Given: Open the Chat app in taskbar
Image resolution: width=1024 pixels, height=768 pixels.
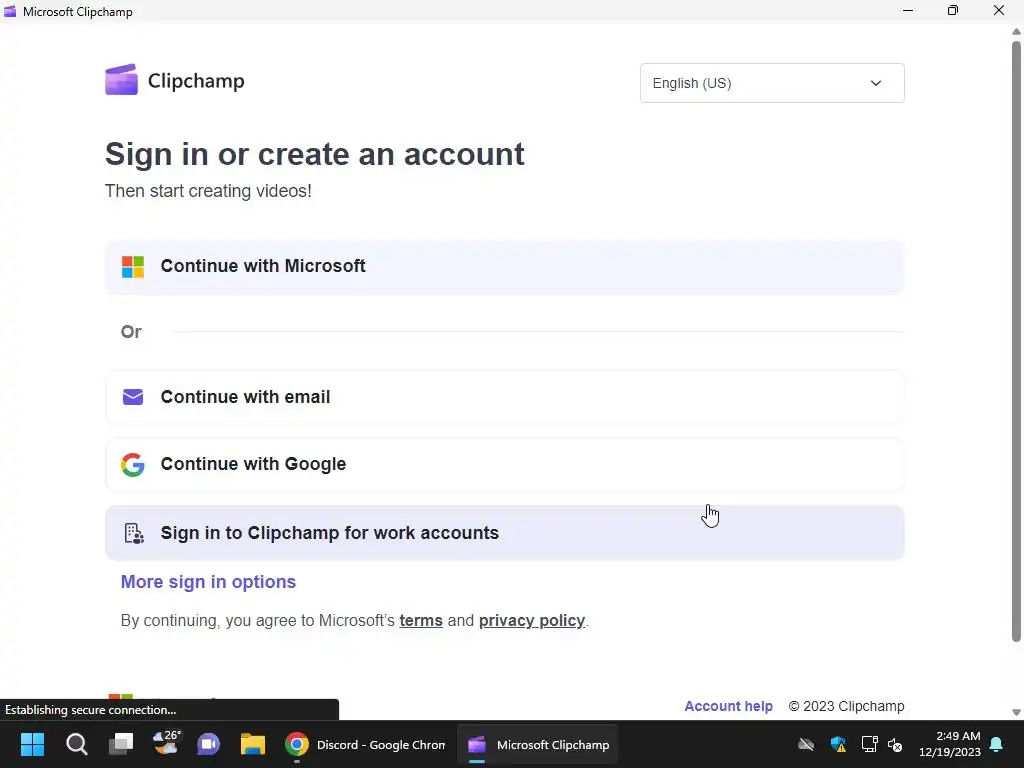Looking at the screenshot, I should pos(208,744).
